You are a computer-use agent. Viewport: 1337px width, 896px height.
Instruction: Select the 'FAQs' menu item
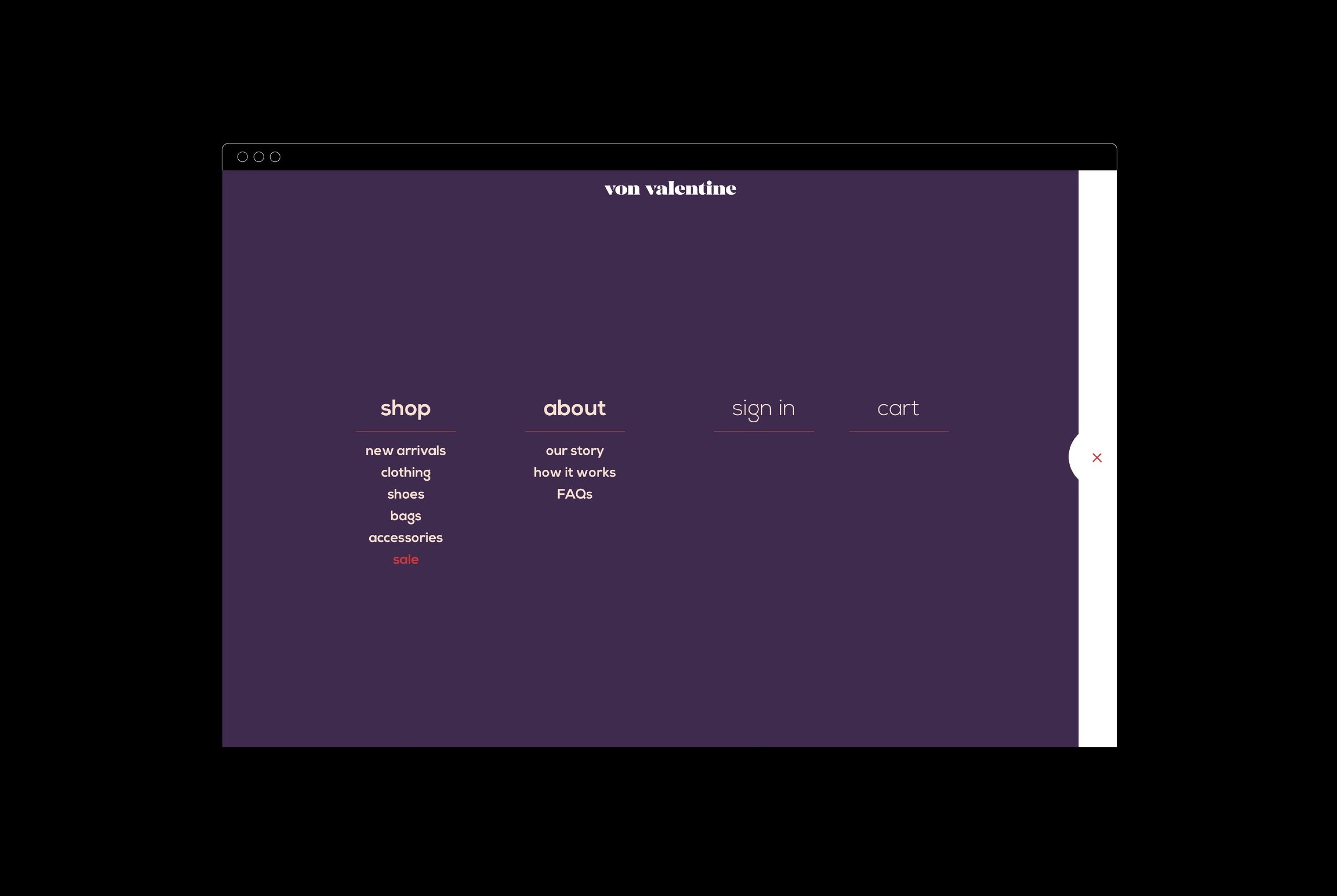point(574,493)
